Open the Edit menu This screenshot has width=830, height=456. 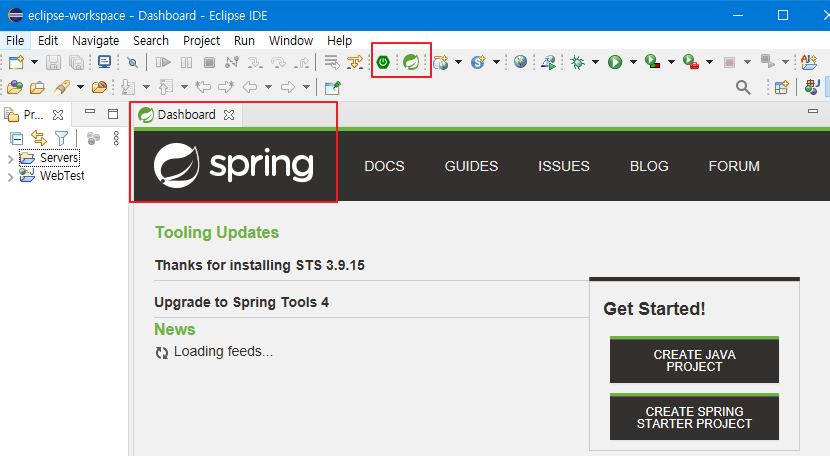click(48, 41)
